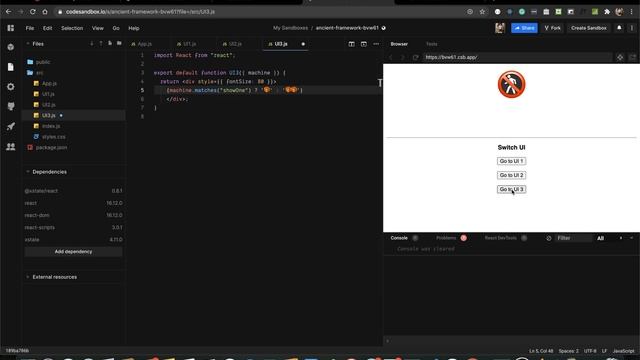Click the Add dependency button
The height and width of the screenshot is (360, 640).
click(73, 252)
